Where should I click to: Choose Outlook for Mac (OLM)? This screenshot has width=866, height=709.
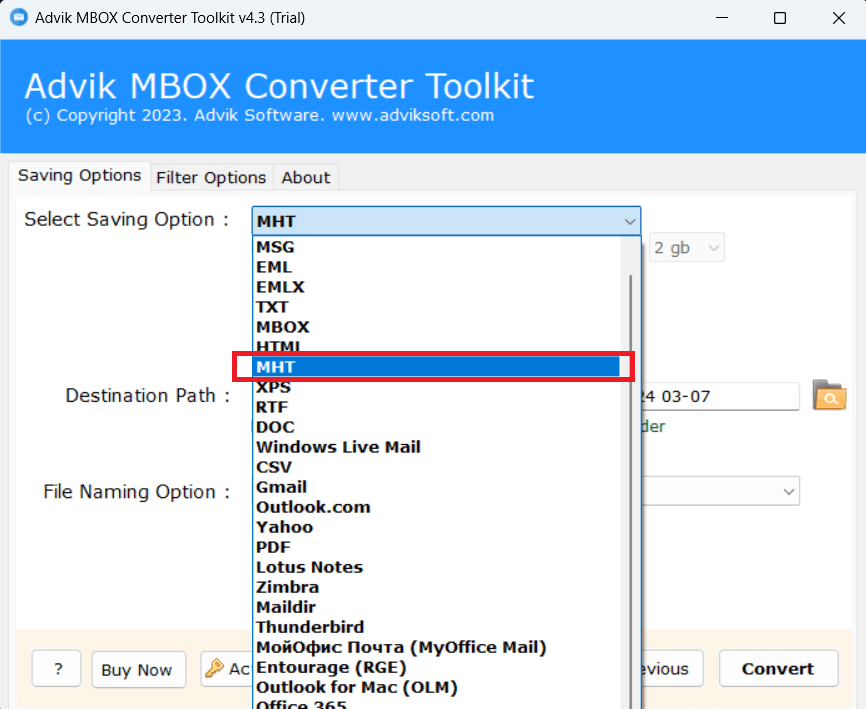(436, 687)
